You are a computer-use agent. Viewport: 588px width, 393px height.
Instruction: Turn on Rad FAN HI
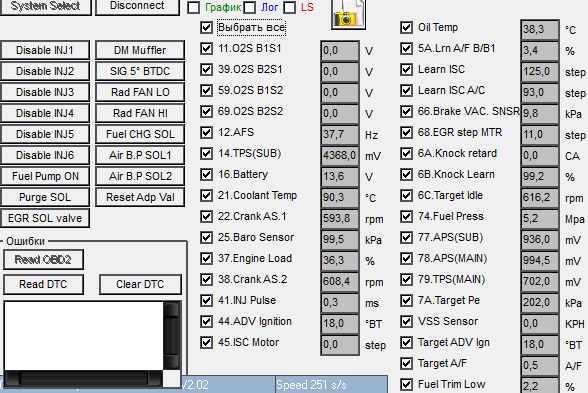(x=140, y=113)
